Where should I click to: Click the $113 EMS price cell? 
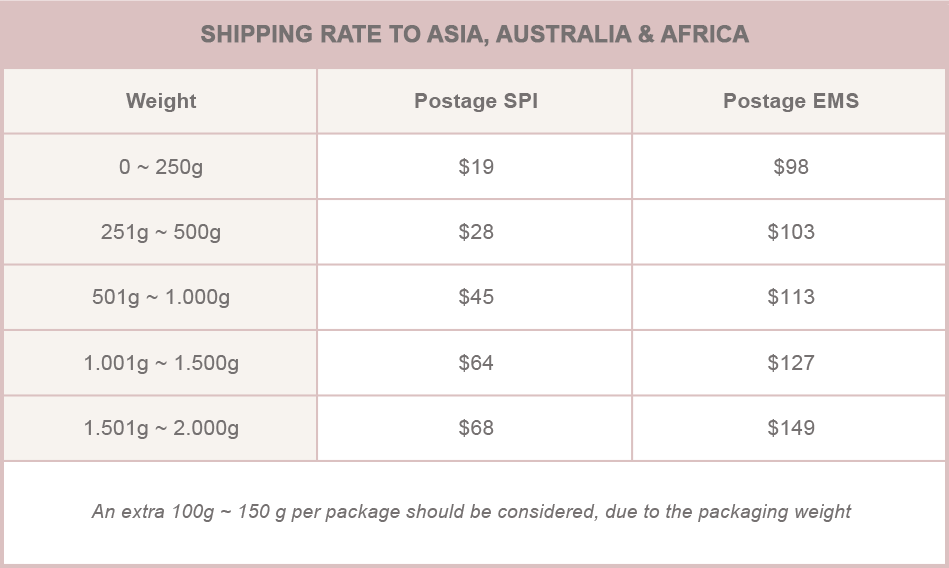point(790,297)
